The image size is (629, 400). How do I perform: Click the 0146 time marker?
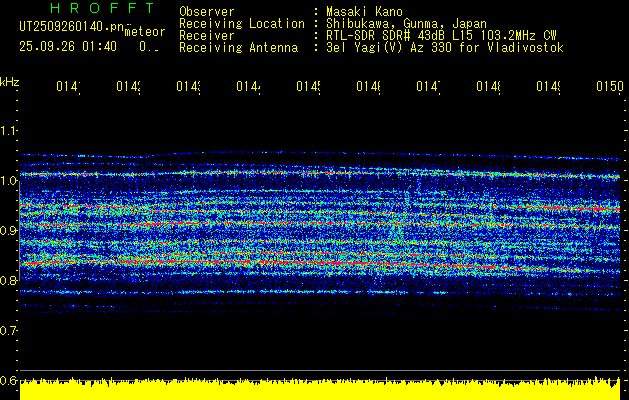coord(369,87)
